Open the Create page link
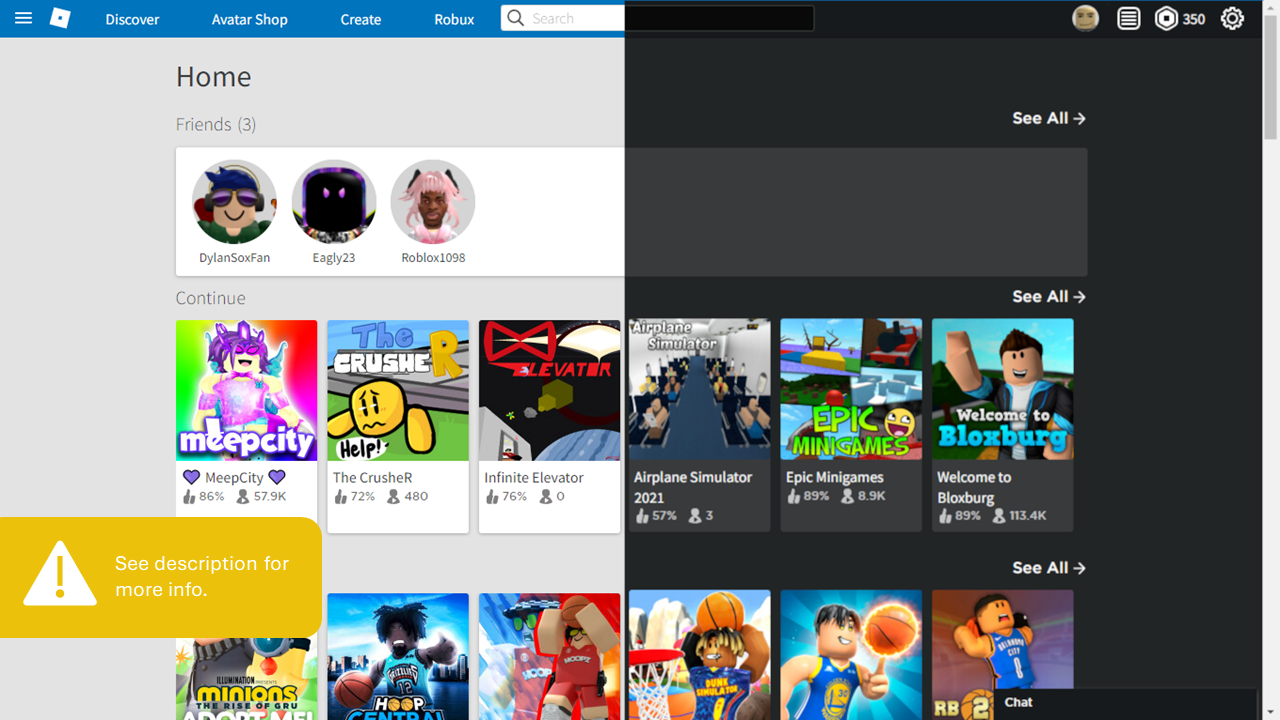Viewport: 1280px width, 720px height. click(x=360, y=19)
